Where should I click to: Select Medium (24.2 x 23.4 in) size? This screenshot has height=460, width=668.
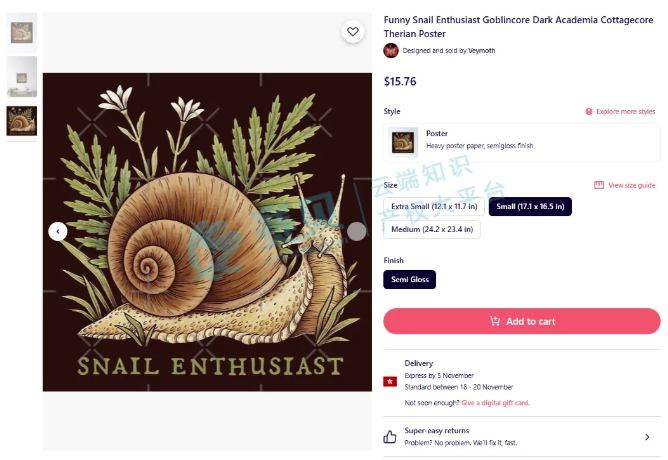point(432,230)
